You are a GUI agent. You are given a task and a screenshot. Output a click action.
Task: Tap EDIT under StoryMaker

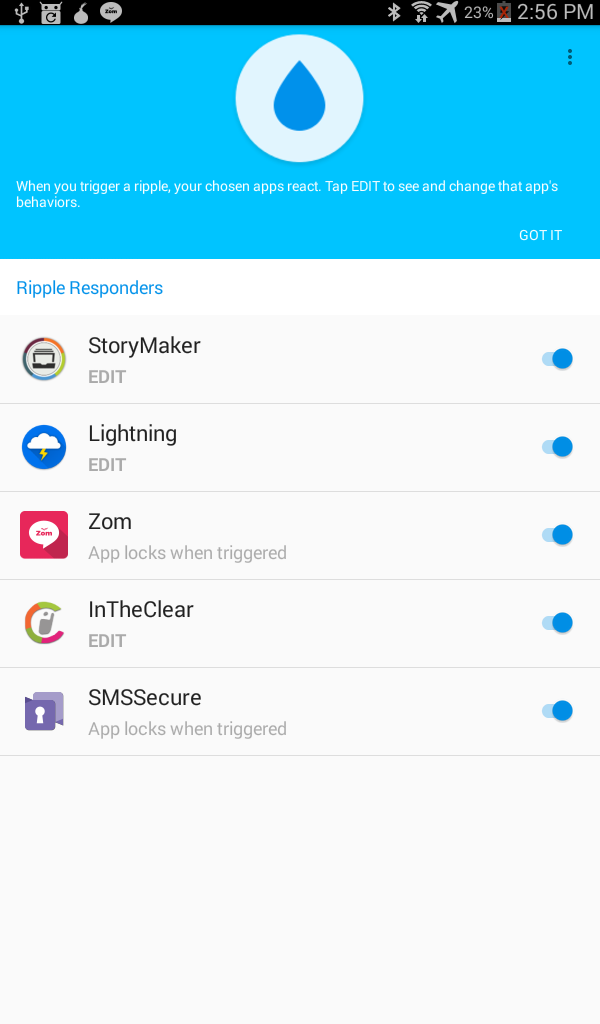click(x=107, y=377)
